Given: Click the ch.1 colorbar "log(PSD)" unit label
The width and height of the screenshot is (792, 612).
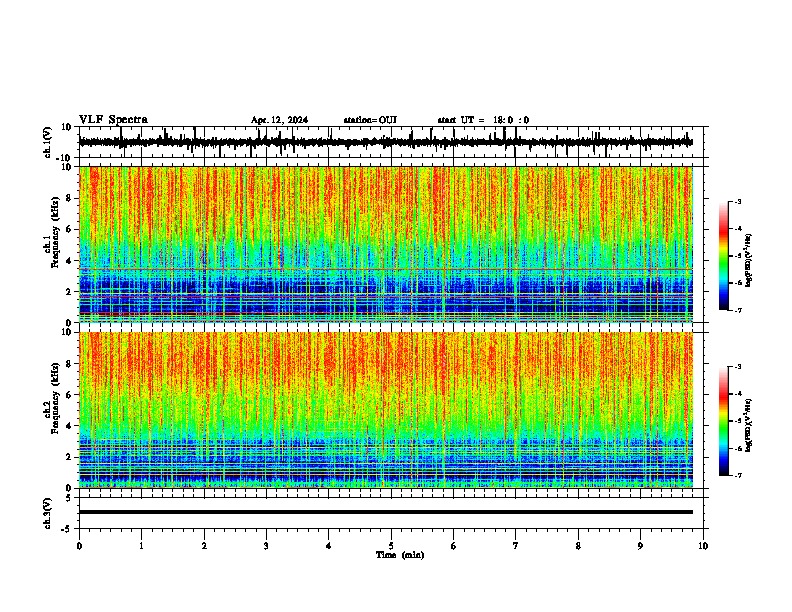Looking at the screenshot, I should pyautogui.click(x=748, y=261).
